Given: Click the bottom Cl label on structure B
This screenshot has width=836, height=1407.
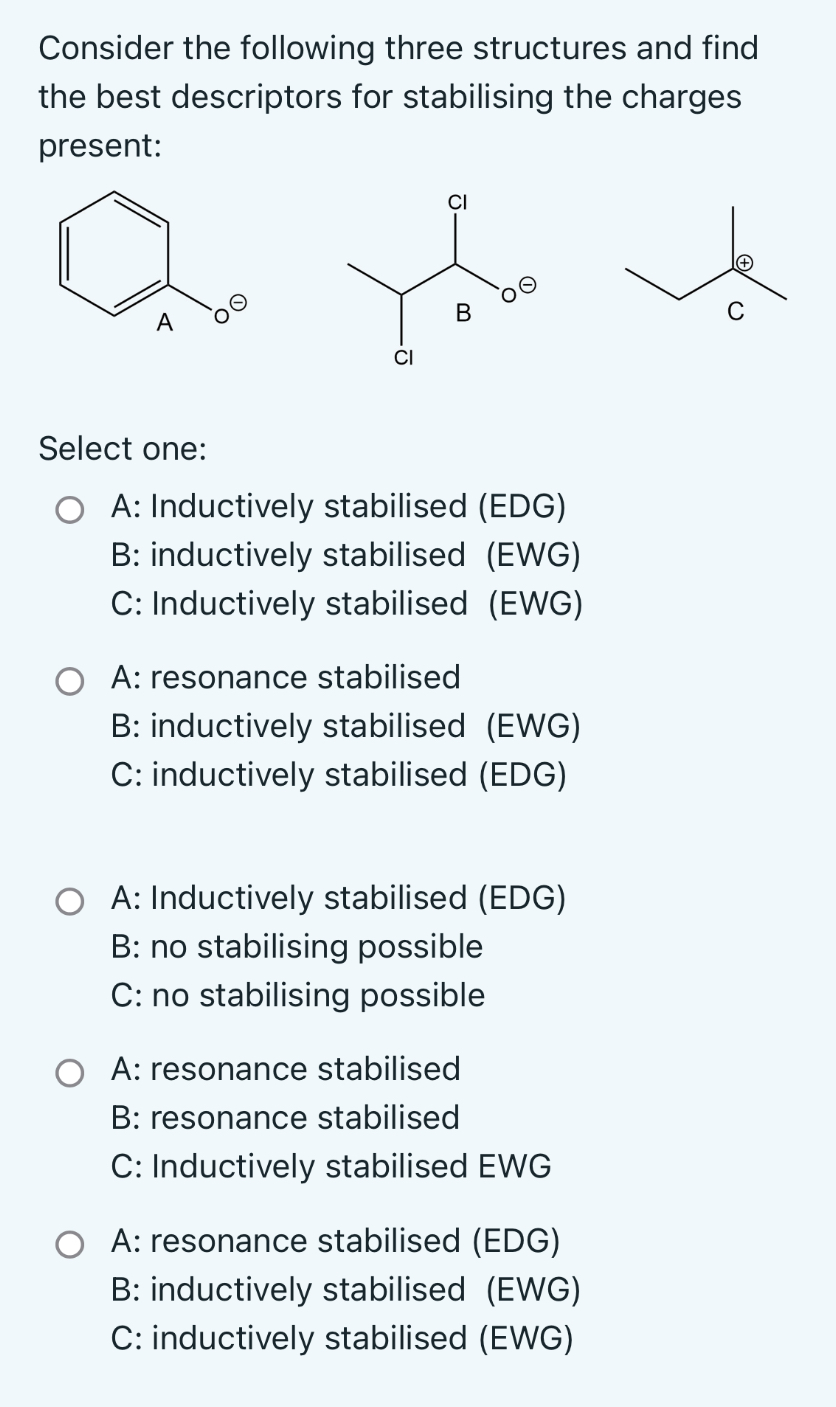Looking at the screenshot, I should (x=404, y=357).
